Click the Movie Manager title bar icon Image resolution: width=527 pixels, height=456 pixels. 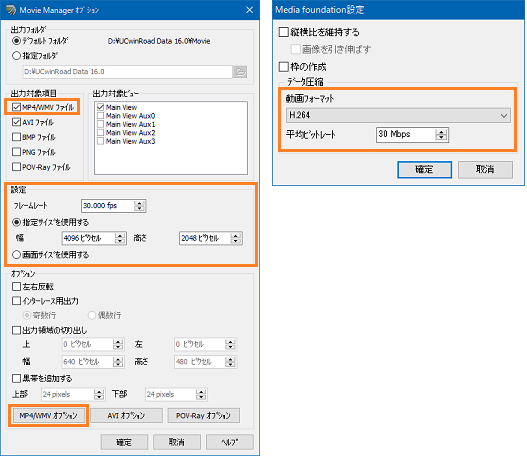click(x=11, y=10)
